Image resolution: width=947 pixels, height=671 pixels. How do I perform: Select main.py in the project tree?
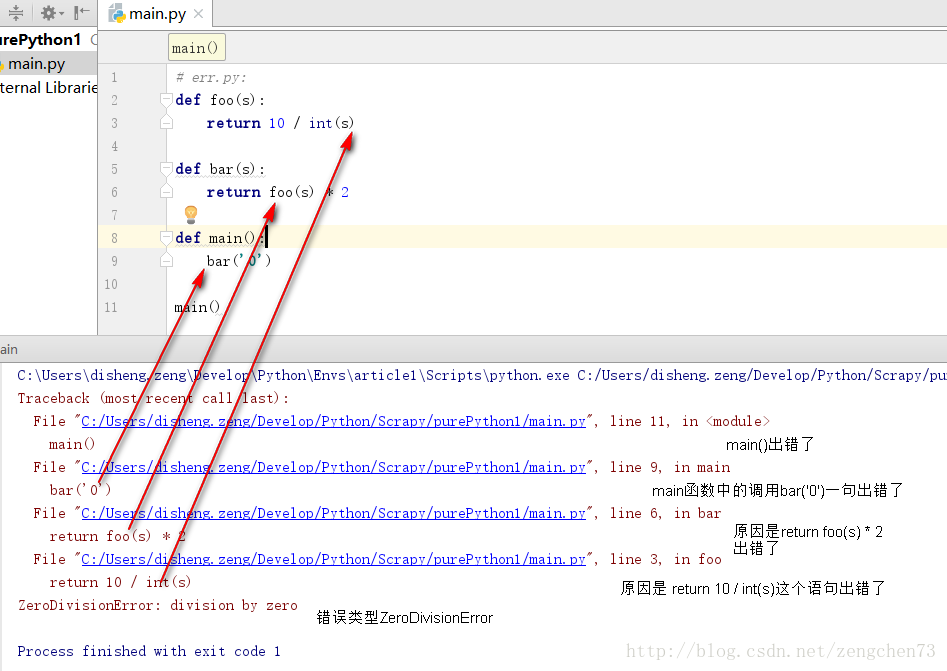pos(36,64)
